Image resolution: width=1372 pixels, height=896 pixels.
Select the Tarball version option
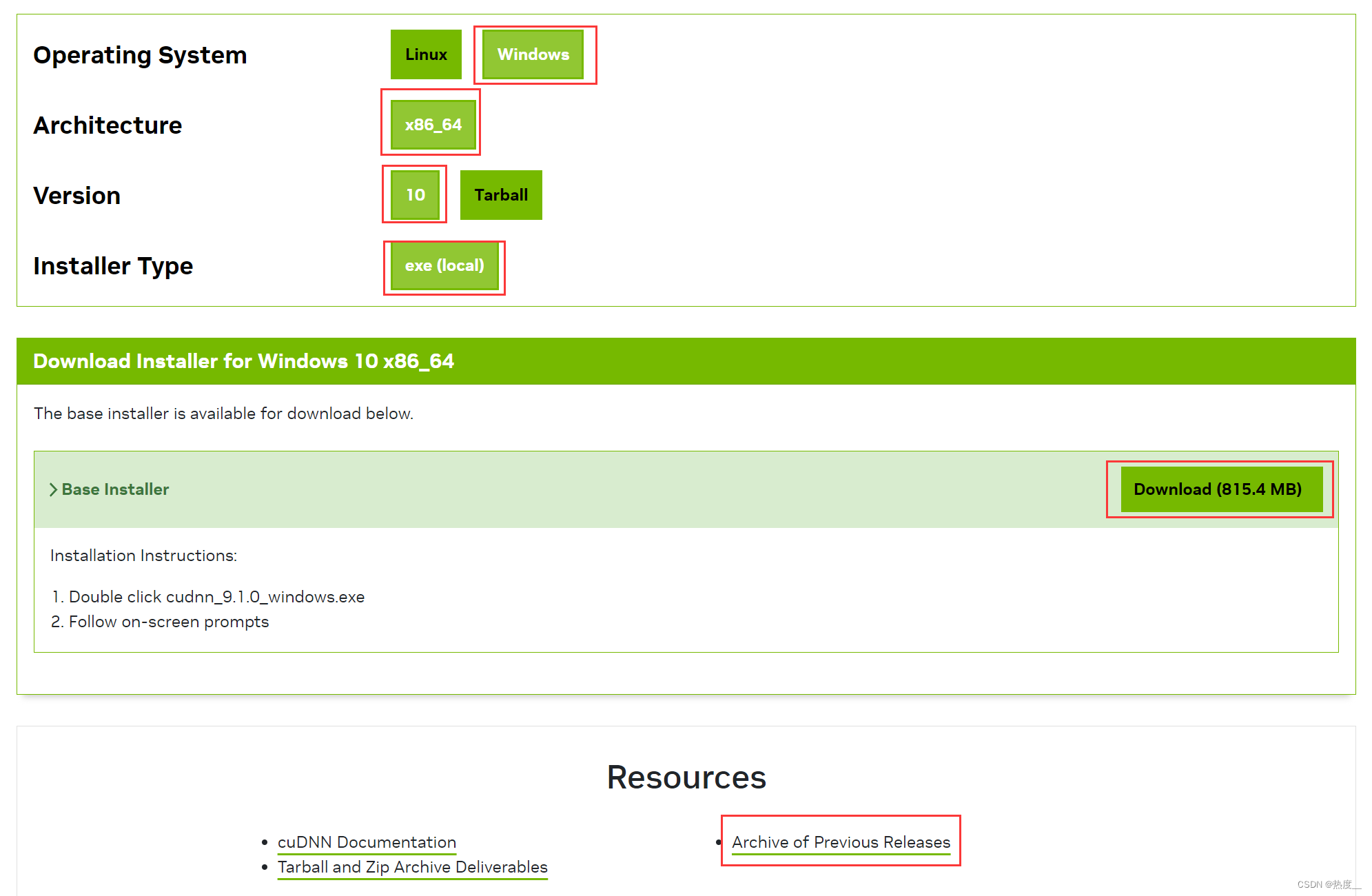pyautogui.click(x=501, y=195)
